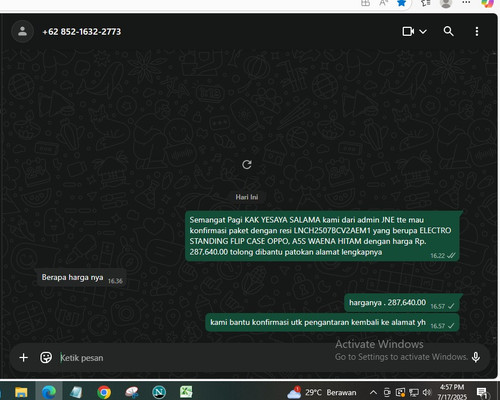The height and width of the screenshot is (400, 500).
Task: Select the message harganya . 287,640.00
Action: tap(402, 303)
